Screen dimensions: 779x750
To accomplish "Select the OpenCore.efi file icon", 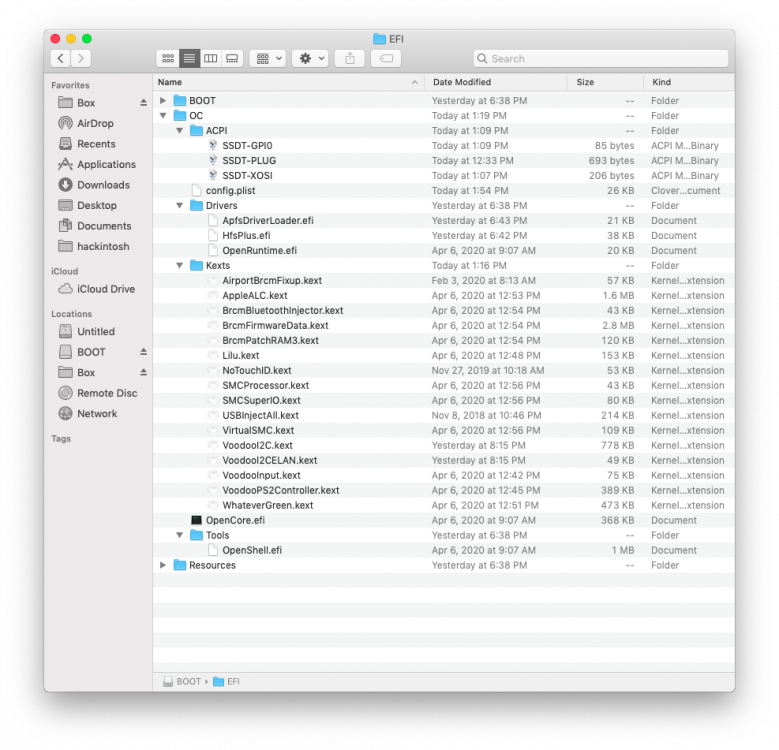I will (197, 521).
